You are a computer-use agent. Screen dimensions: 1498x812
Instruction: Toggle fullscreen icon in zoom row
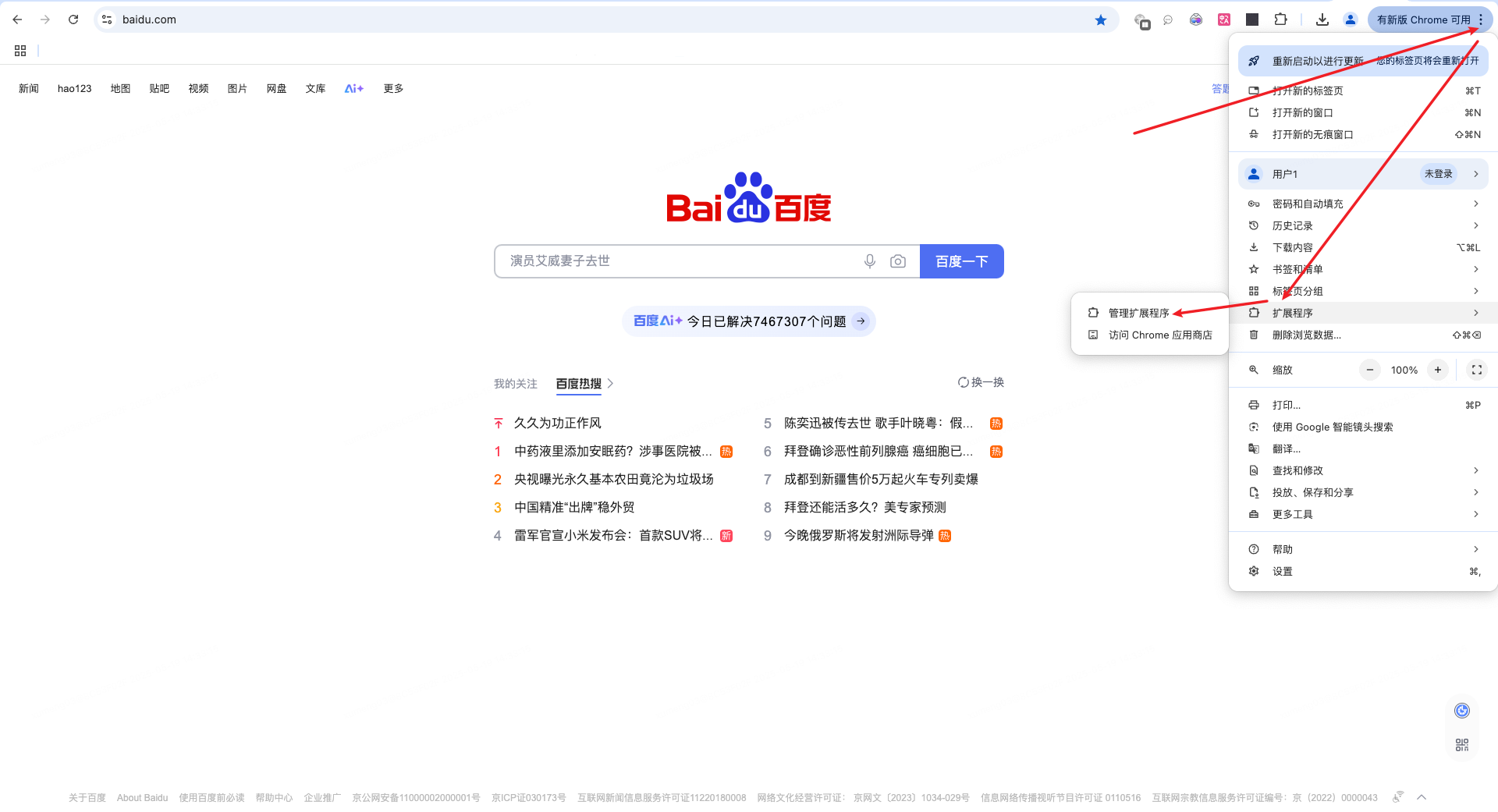pos(1477,370)
